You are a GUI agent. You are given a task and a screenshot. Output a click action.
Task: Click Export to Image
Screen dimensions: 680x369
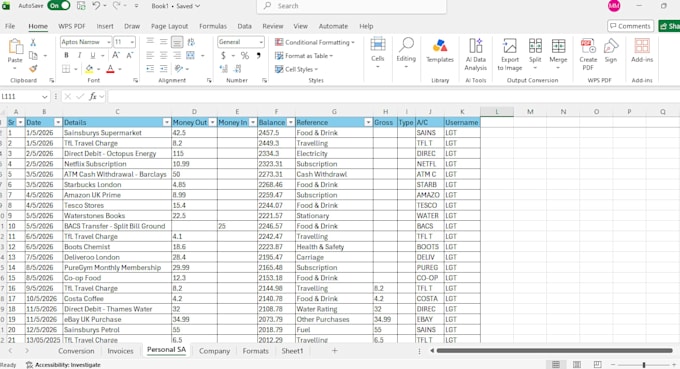coord(510,54)
